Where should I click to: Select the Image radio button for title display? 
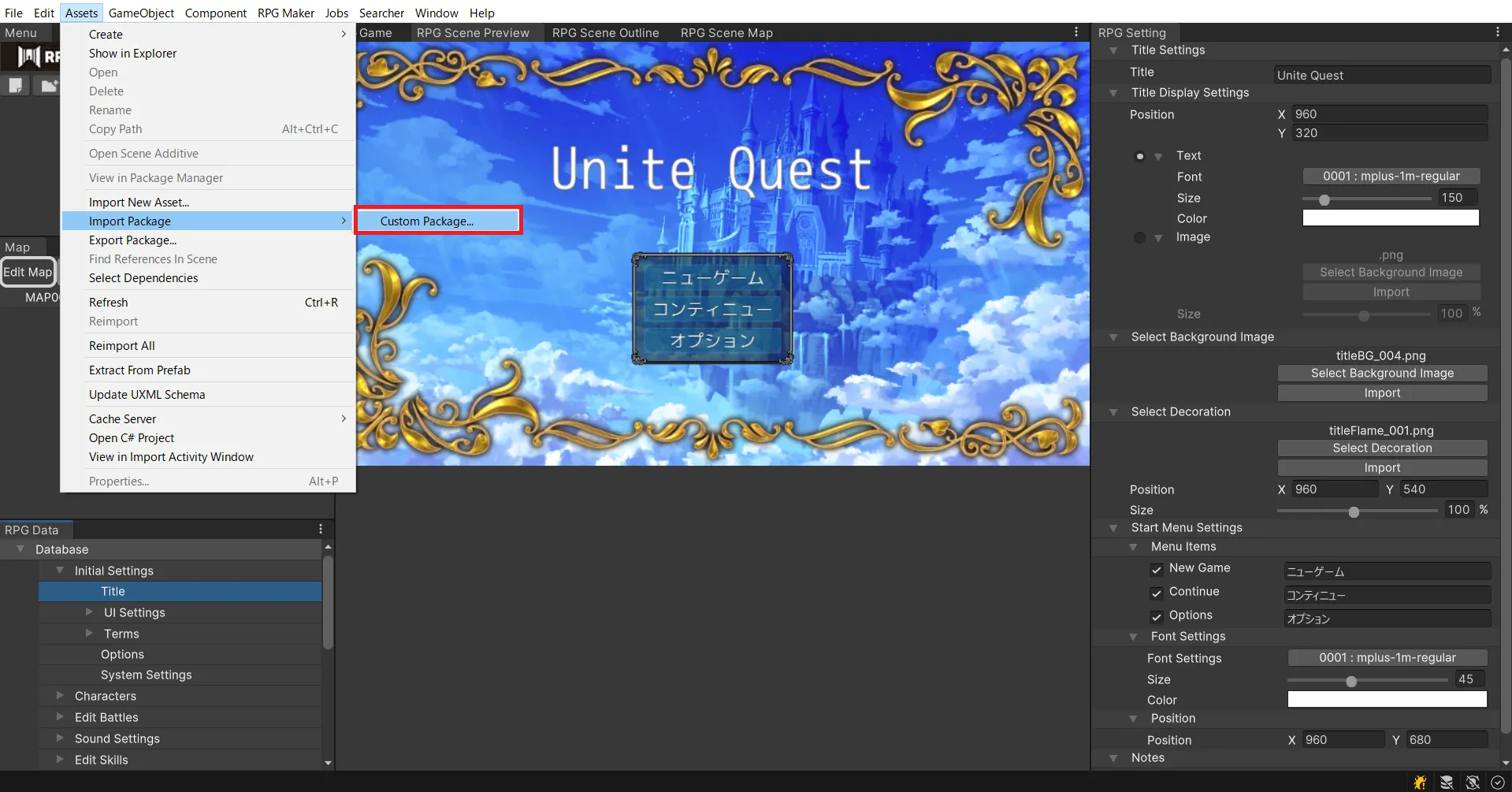[x=1139, y=237]
